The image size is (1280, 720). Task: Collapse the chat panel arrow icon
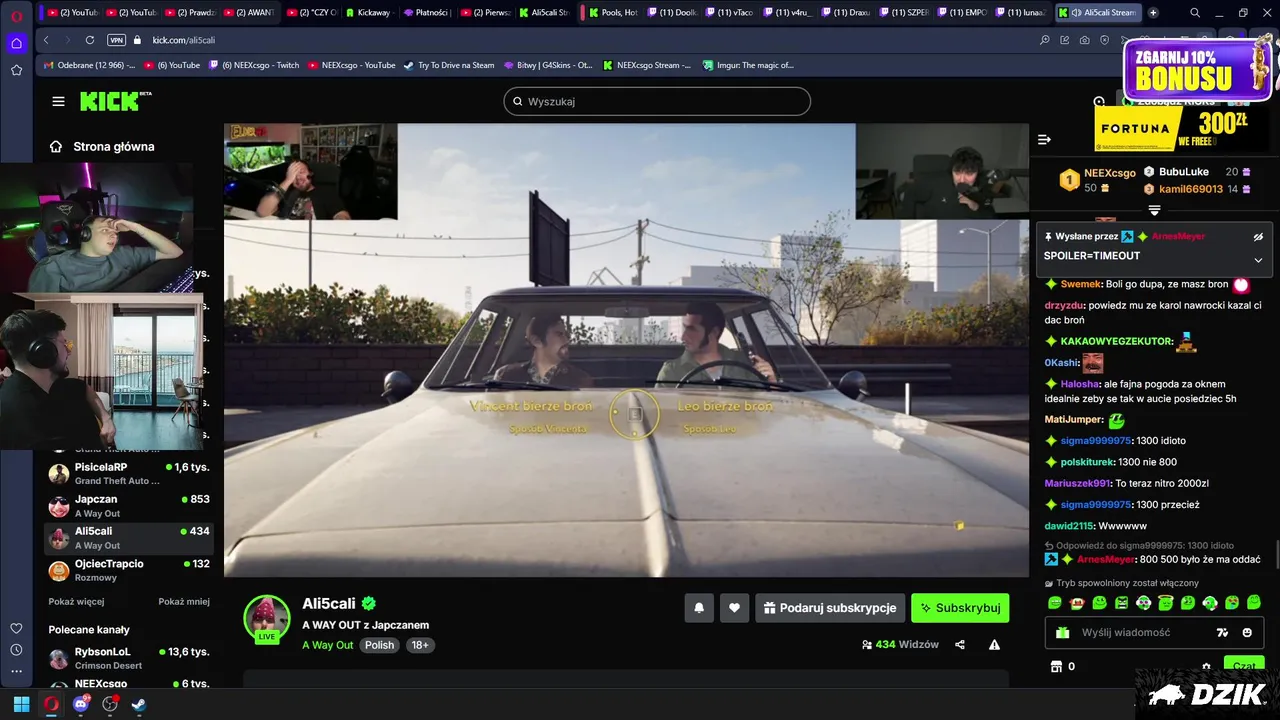(1044, 140)
